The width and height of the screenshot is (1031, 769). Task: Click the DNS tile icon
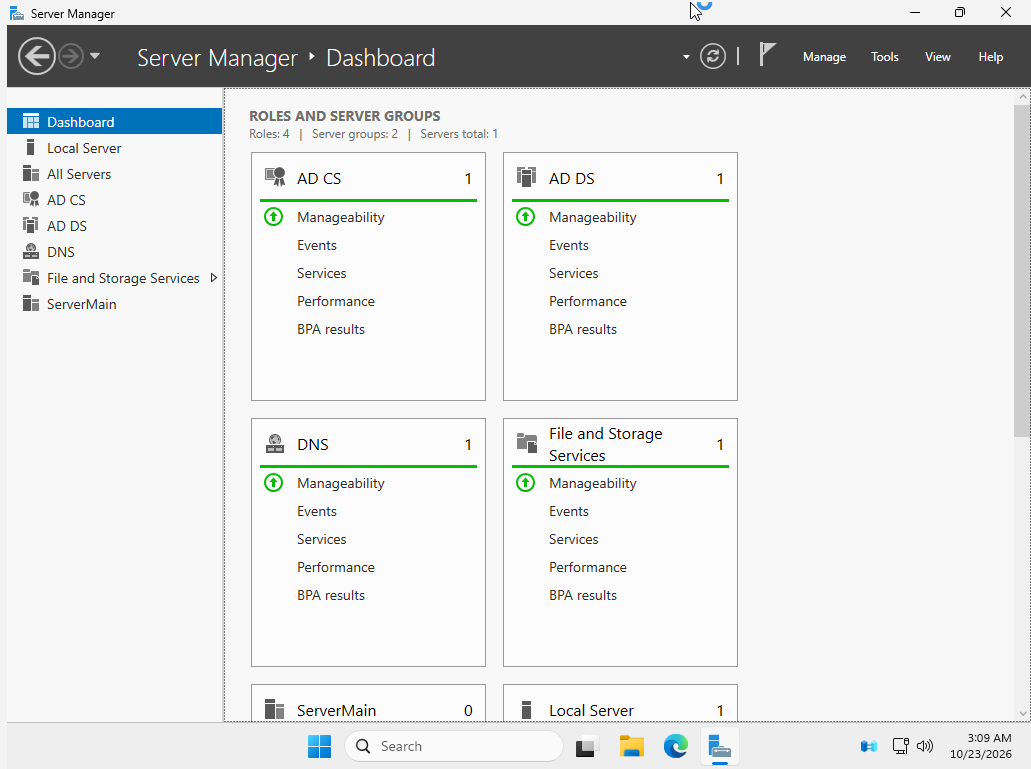coord(275,444)
